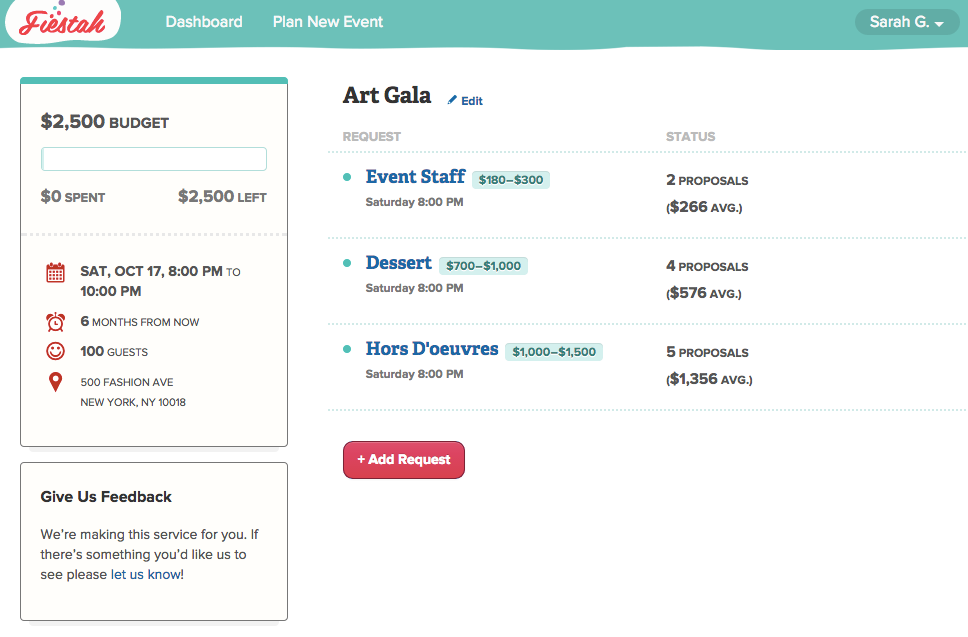Go to the Dashboard menu item

point(204,22)
